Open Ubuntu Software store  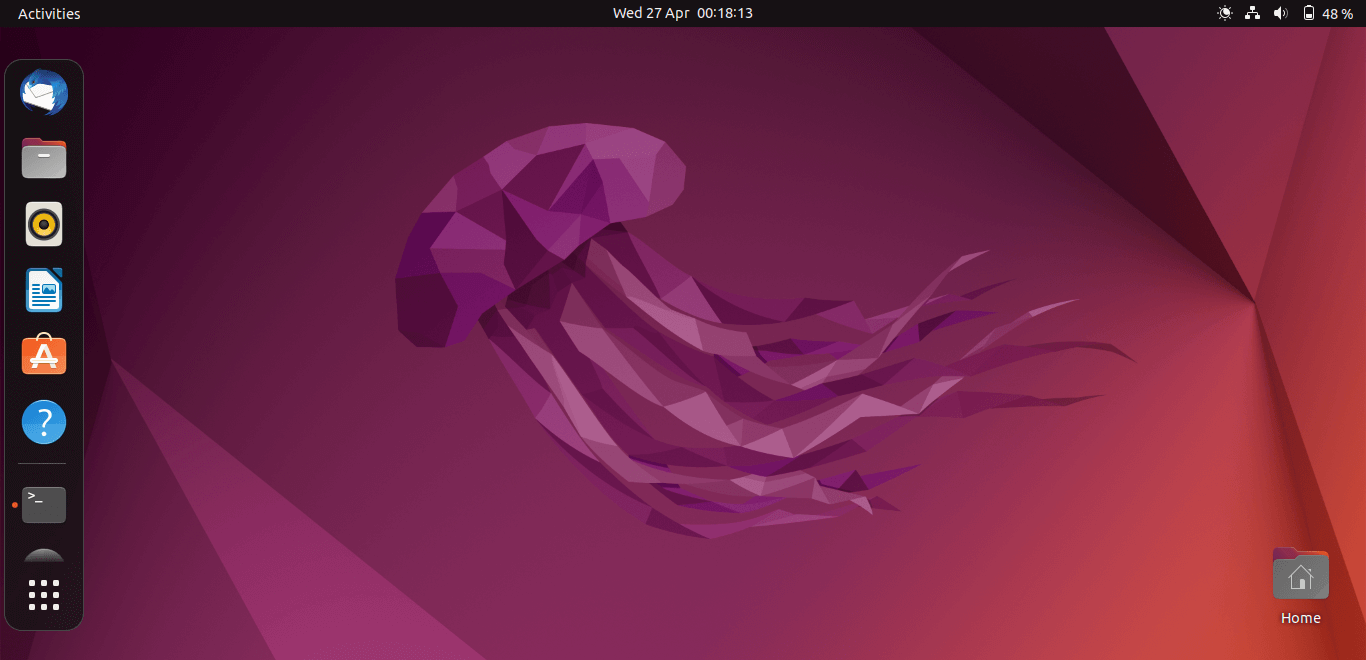point(44,356)
